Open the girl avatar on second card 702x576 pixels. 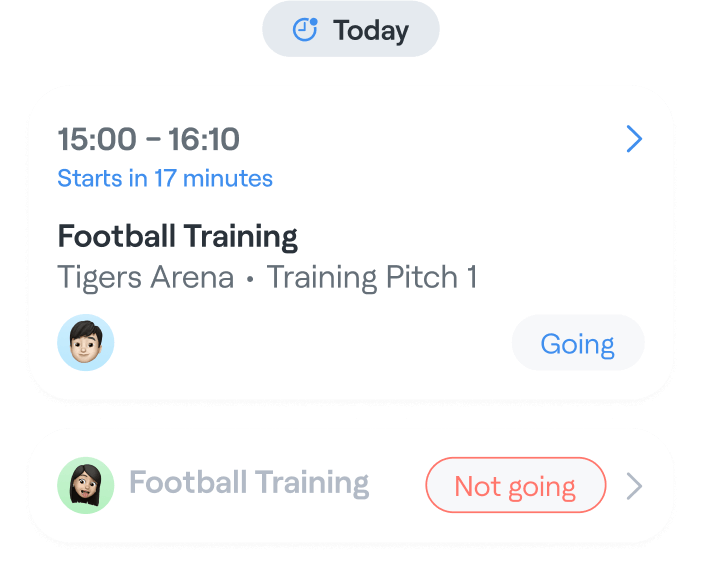coord(86,486)
